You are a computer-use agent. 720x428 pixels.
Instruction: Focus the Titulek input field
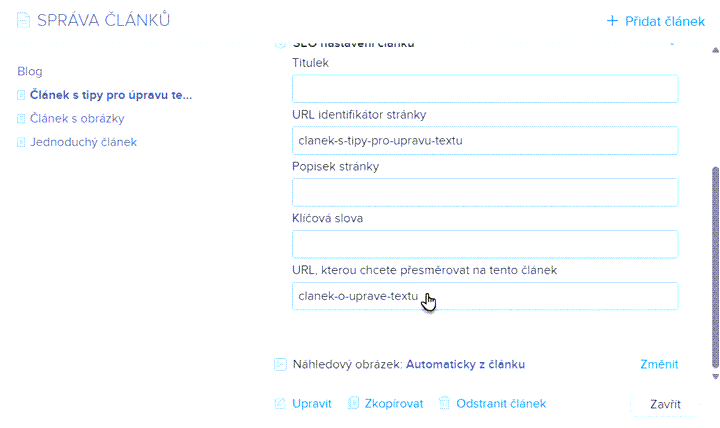point(485,89)
